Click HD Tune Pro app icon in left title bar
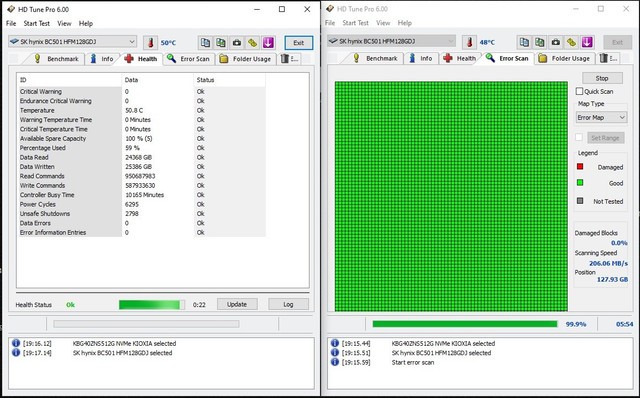The width and height of the screenshot is (640, 398). click(x=11, y=9)
